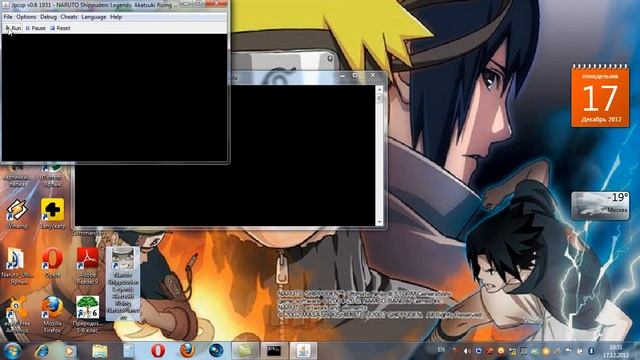
Task: Click the Opera icon in the taskbar
Action: point(158,351)
